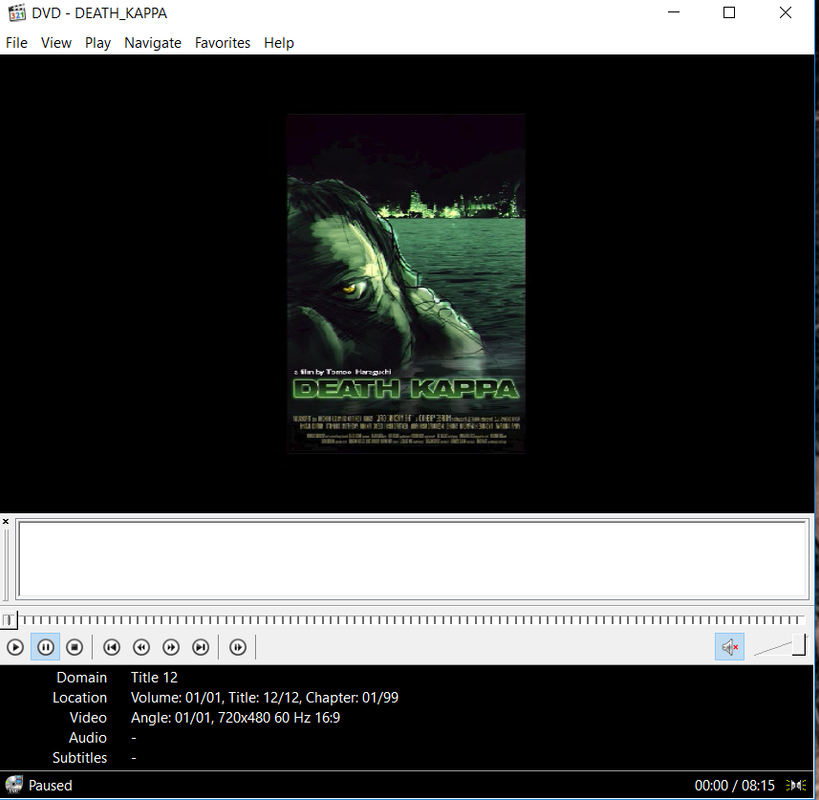This screenshot has height=800, width=819.
Task: Click the Pause button
Action: [x=45, y=647]
